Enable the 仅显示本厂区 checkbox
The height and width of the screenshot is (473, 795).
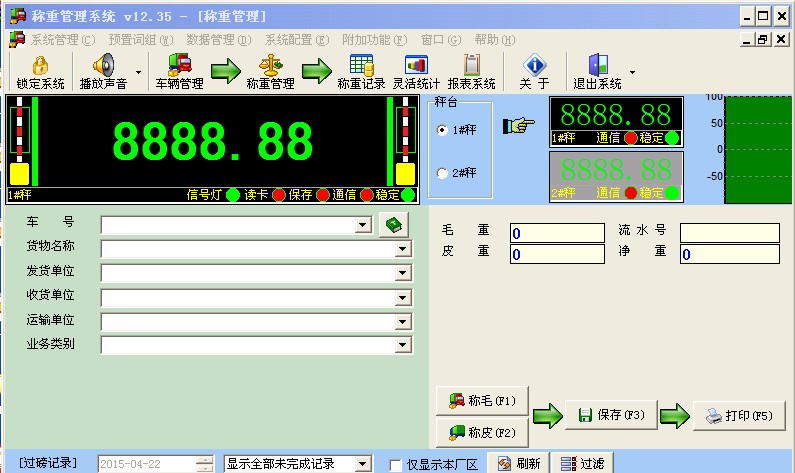click(x=395, y=464)
